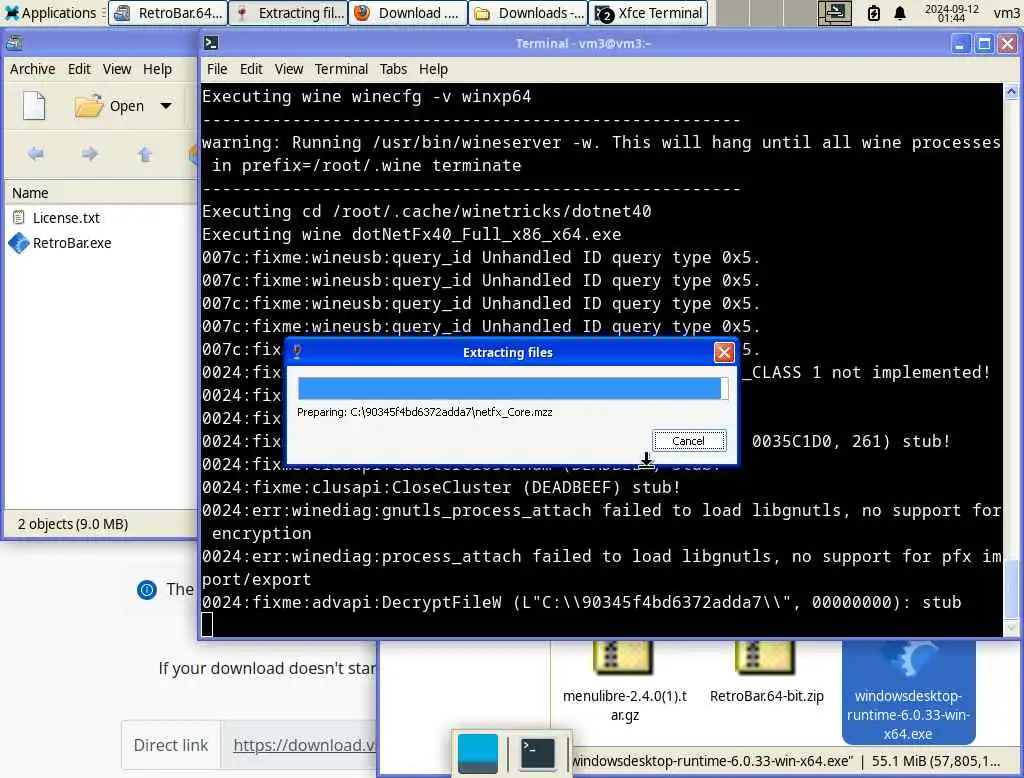Click the wine icon in Extracting files title
The width and height of the screenshot is (1024, 778).
pyautogui.click(x=297, y=353)
